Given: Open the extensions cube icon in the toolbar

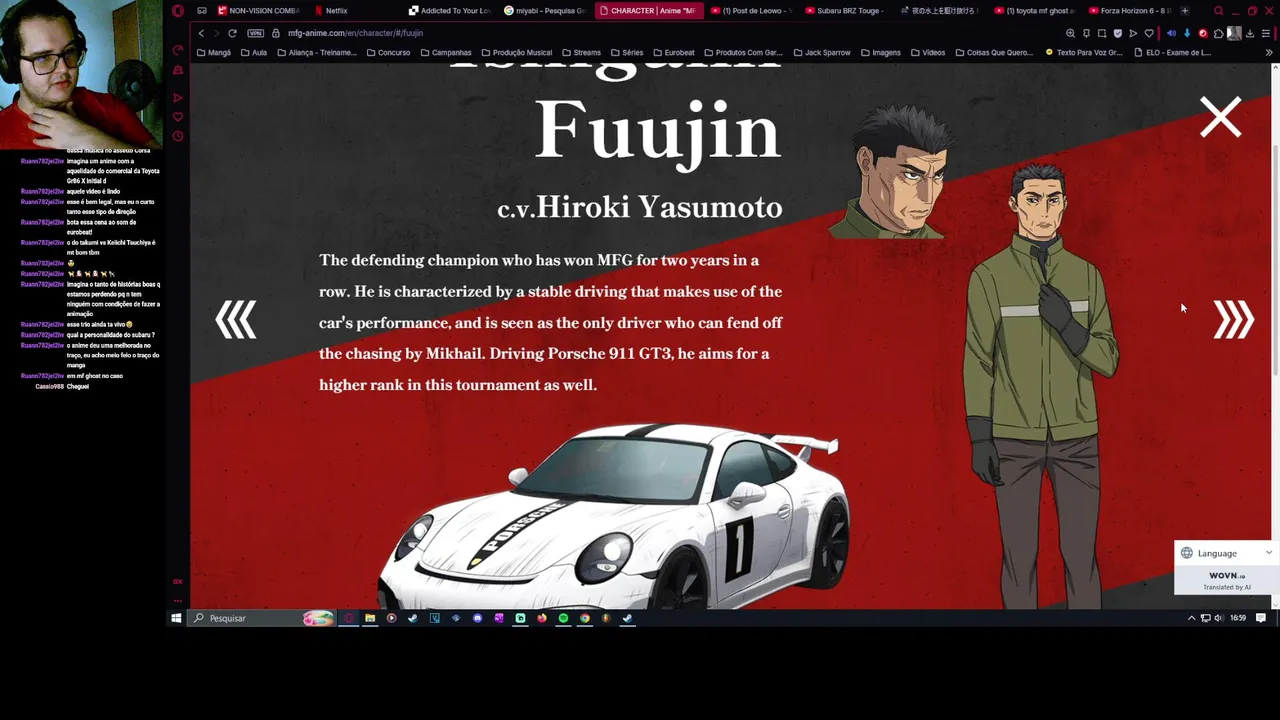Looking at the screenshot, I should pyautogui.click(x=1218, y=33).
